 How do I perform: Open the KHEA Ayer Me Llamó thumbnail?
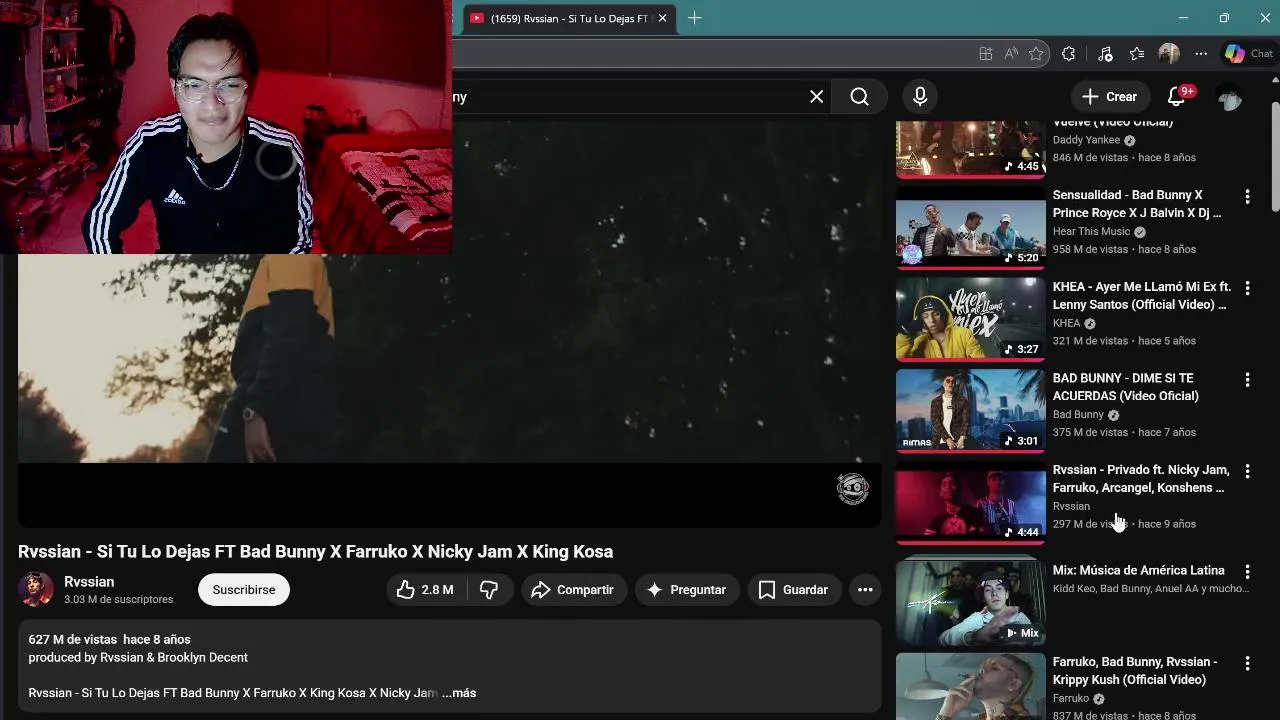coord(970,319)
